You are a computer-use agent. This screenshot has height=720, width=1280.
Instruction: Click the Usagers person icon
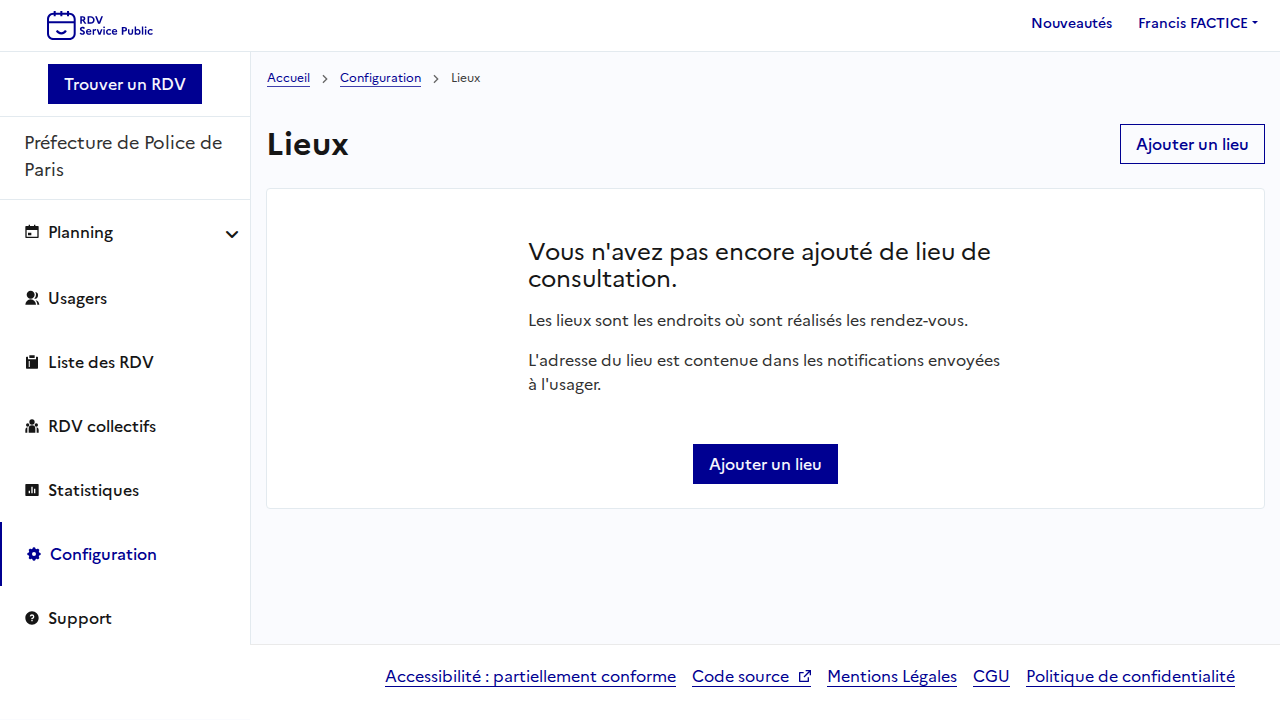click(x=32, y=298)
